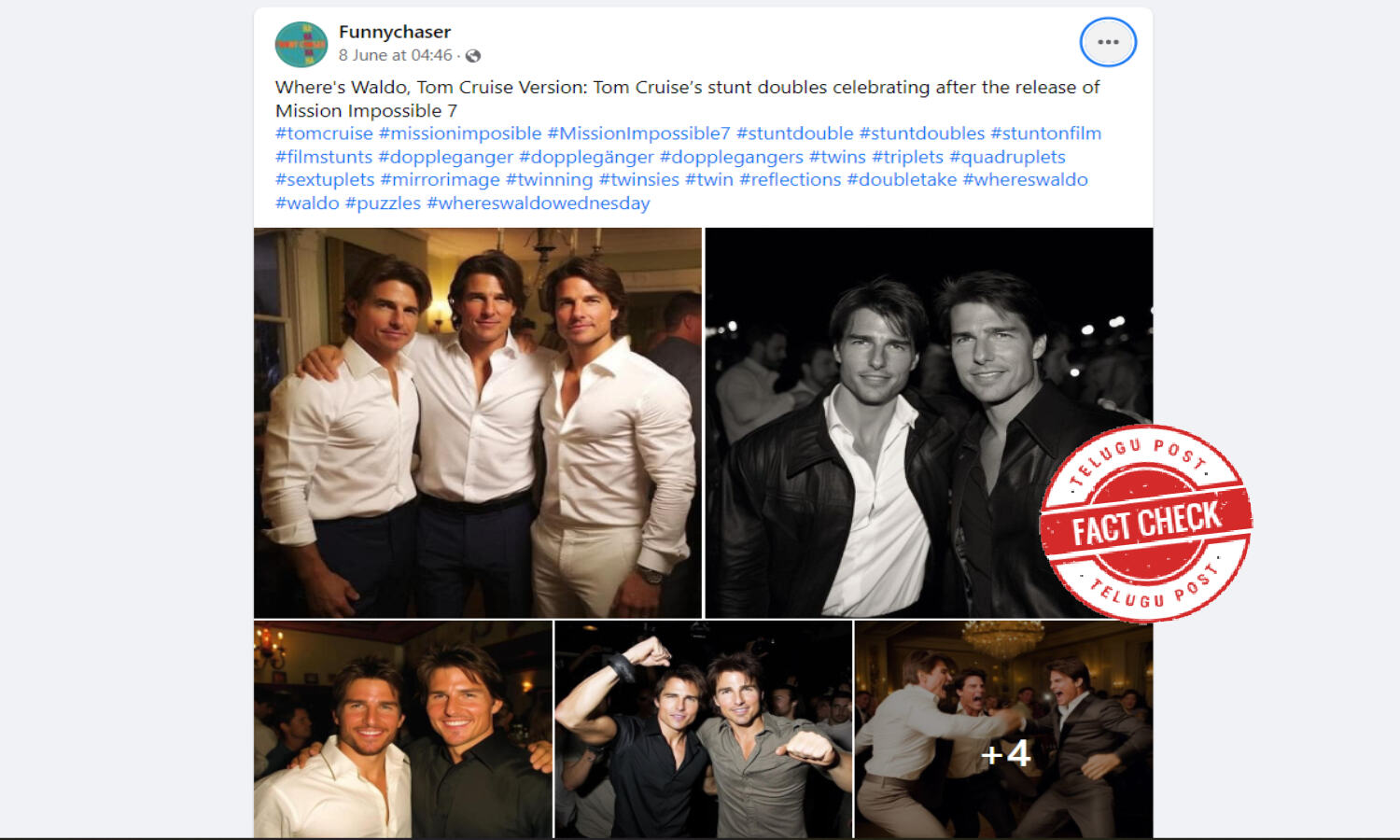Open the black-and-white photo of two men
The height and width of the screenshot is (840, 1400).
coord(929,423)
